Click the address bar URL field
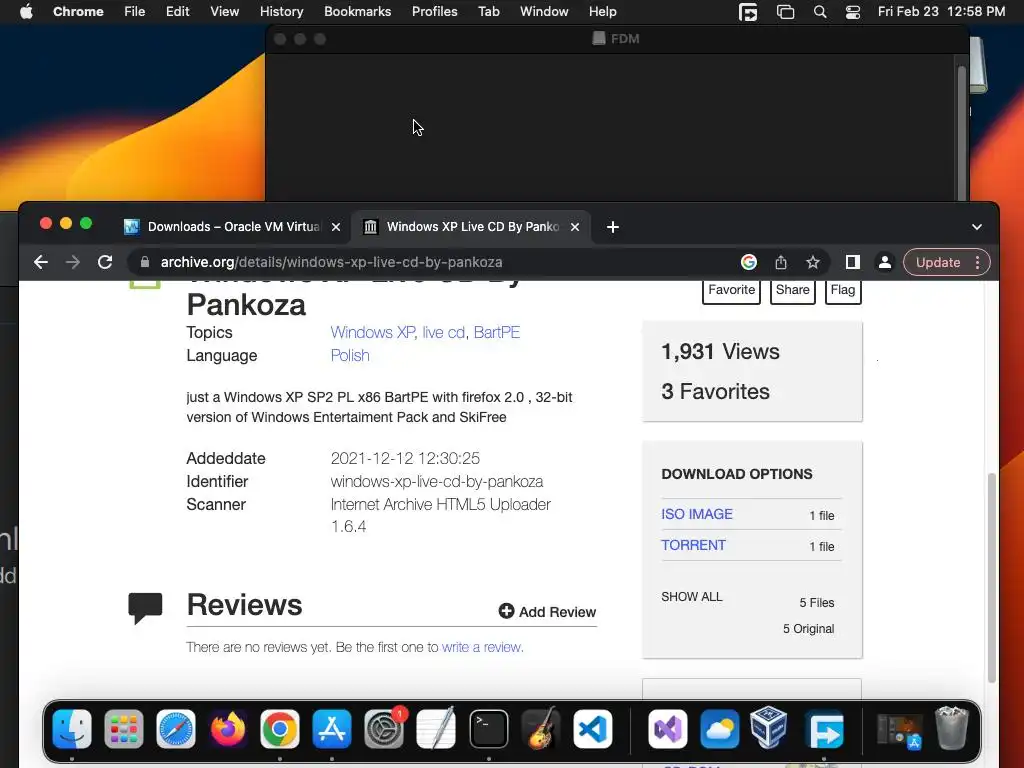Screen dimensions: 1024x768 click(431, 263)
